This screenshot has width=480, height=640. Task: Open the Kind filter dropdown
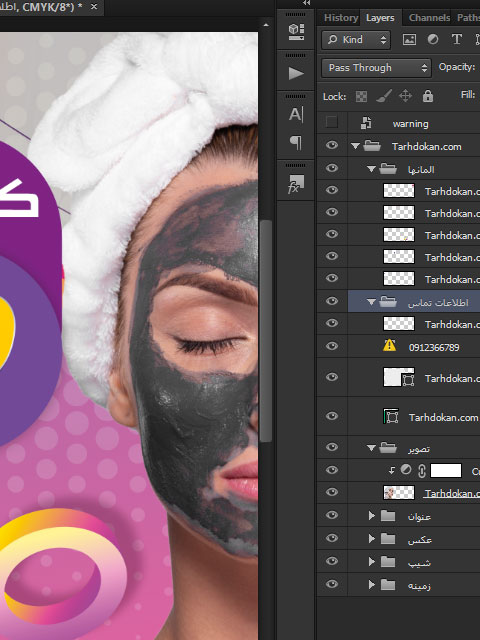(x=356, y=40)
